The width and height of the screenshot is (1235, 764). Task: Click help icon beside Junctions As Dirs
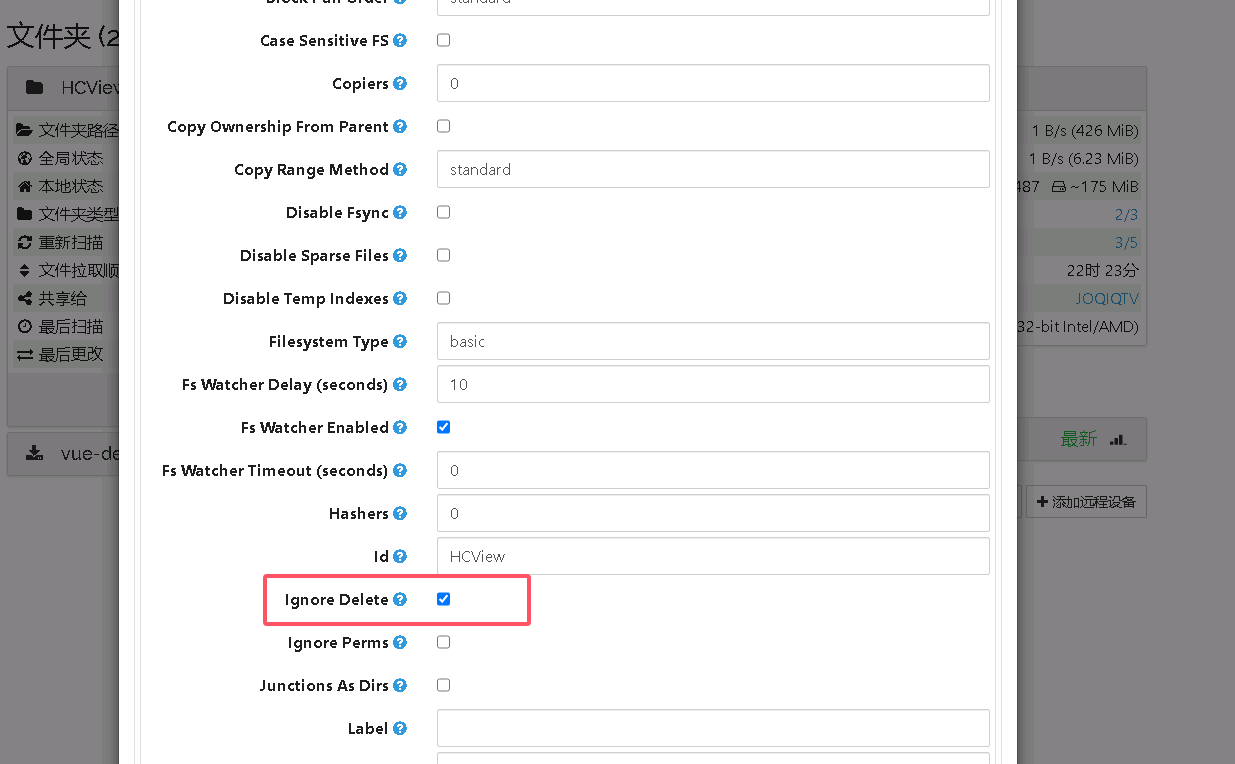click(x=400, y=686)
